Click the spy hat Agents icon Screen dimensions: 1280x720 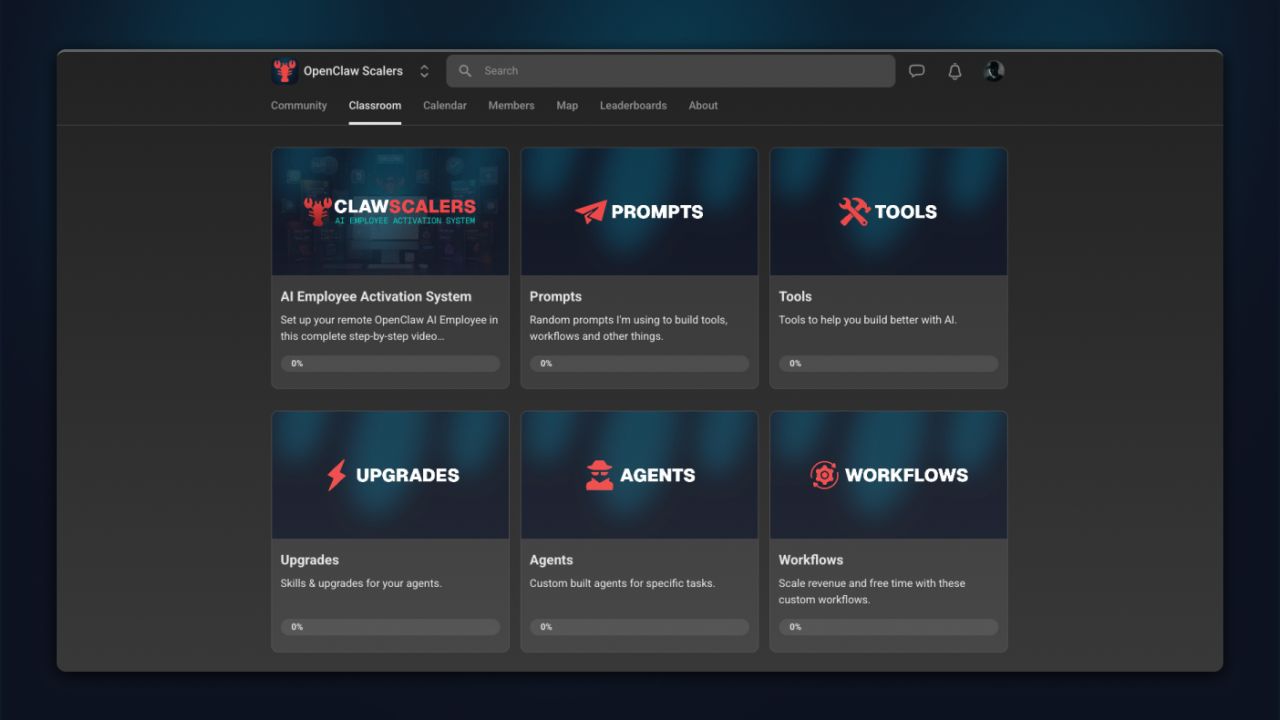point(599,475)
